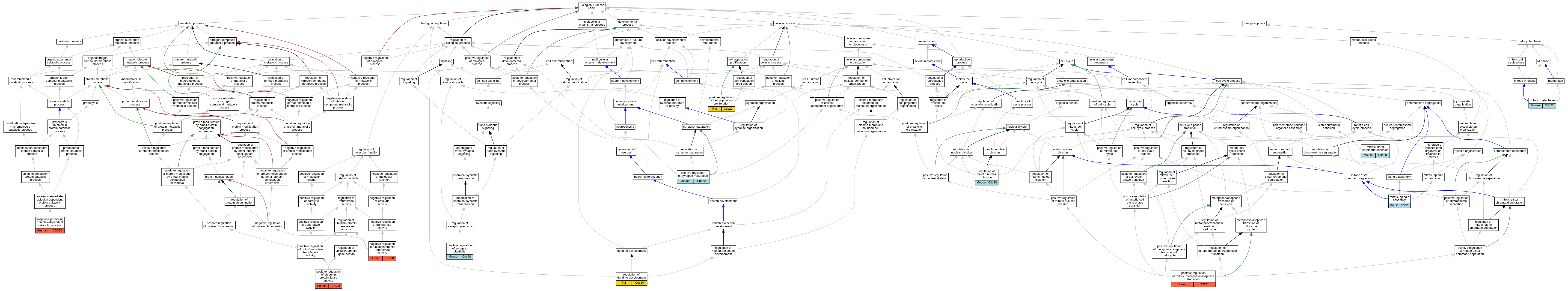Select the dendrite development node
Viewport: 1568px width, 291px height.
[x=631, y=251]
